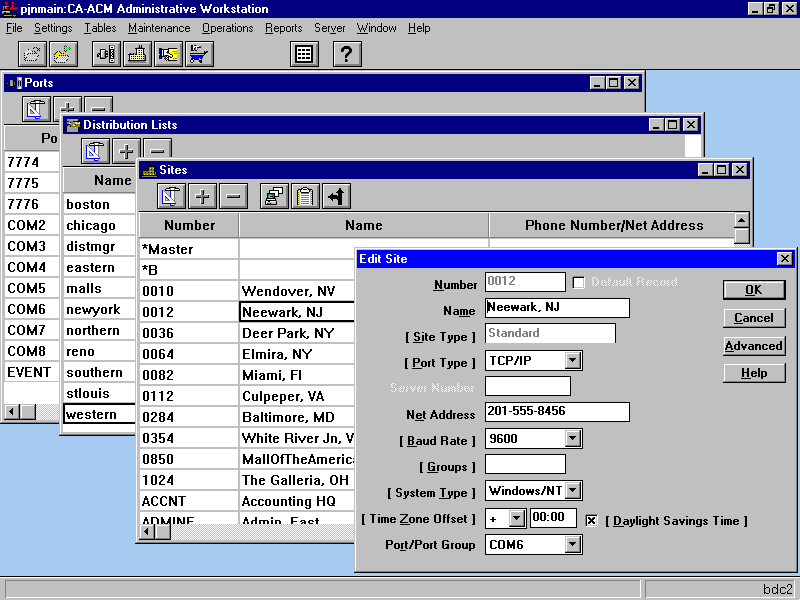Open the Sites buildings toolbar icon

click(137, 54)
